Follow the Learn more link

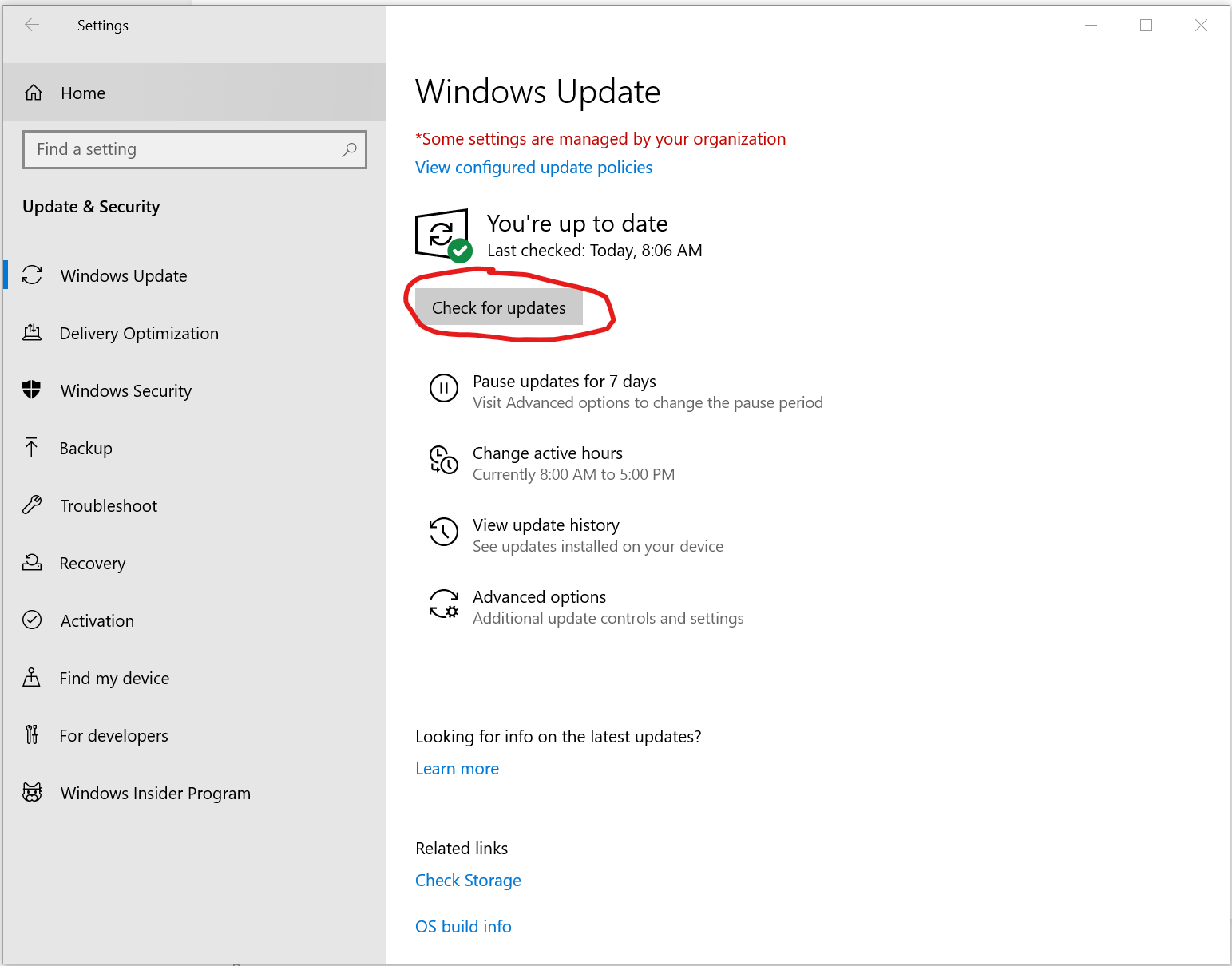tap(457, 769)
